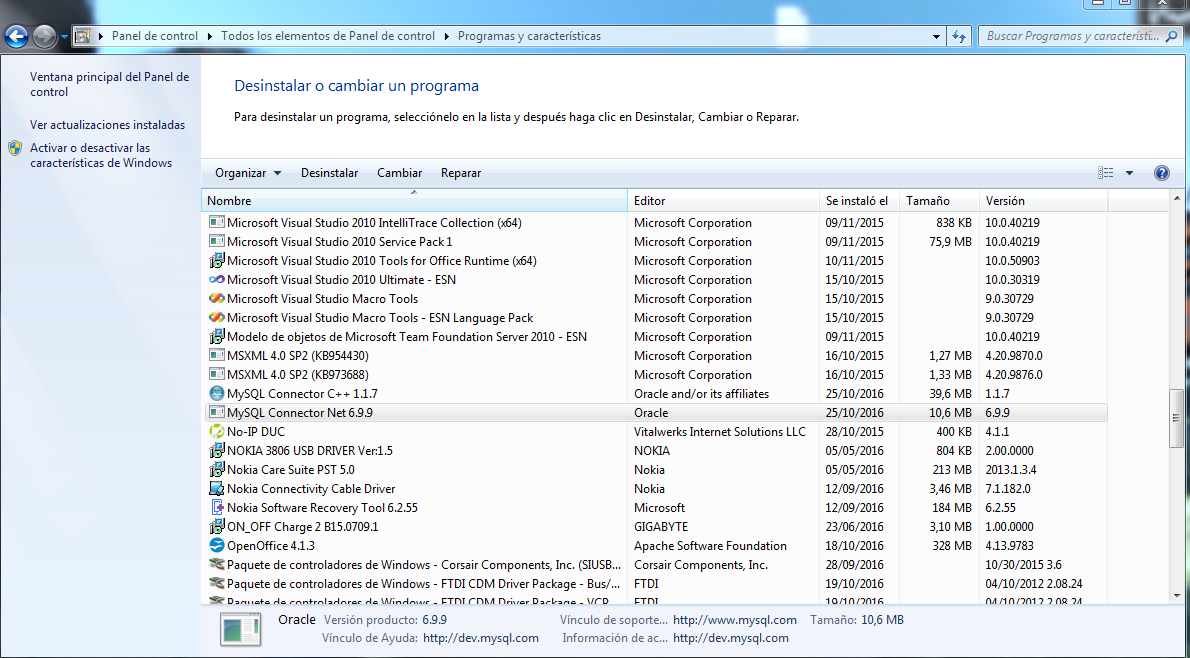Click the vertical scrollbar thumb
The width and height of the screenshot is (1190, 658).
(1176, 417)
